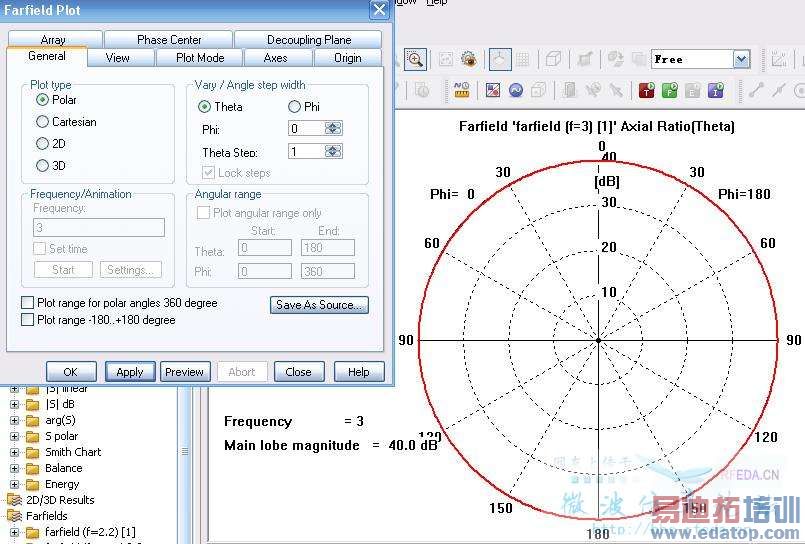This screenshot has width=805, height=544.
Task: Click the gear-with-eye view options icon
Action: 468,60
